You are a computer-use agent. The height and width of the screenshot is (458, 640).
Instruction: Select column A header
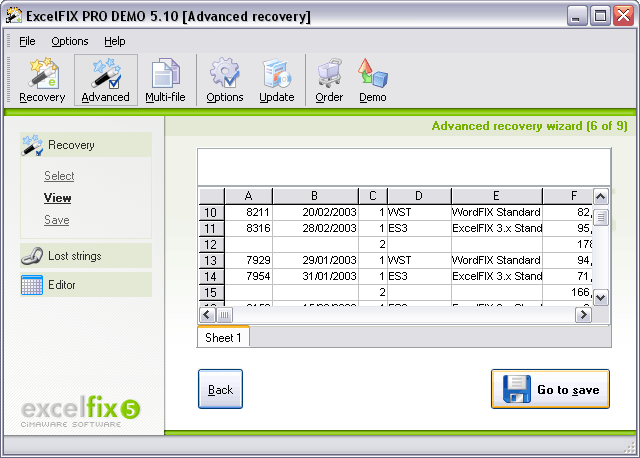248,196
